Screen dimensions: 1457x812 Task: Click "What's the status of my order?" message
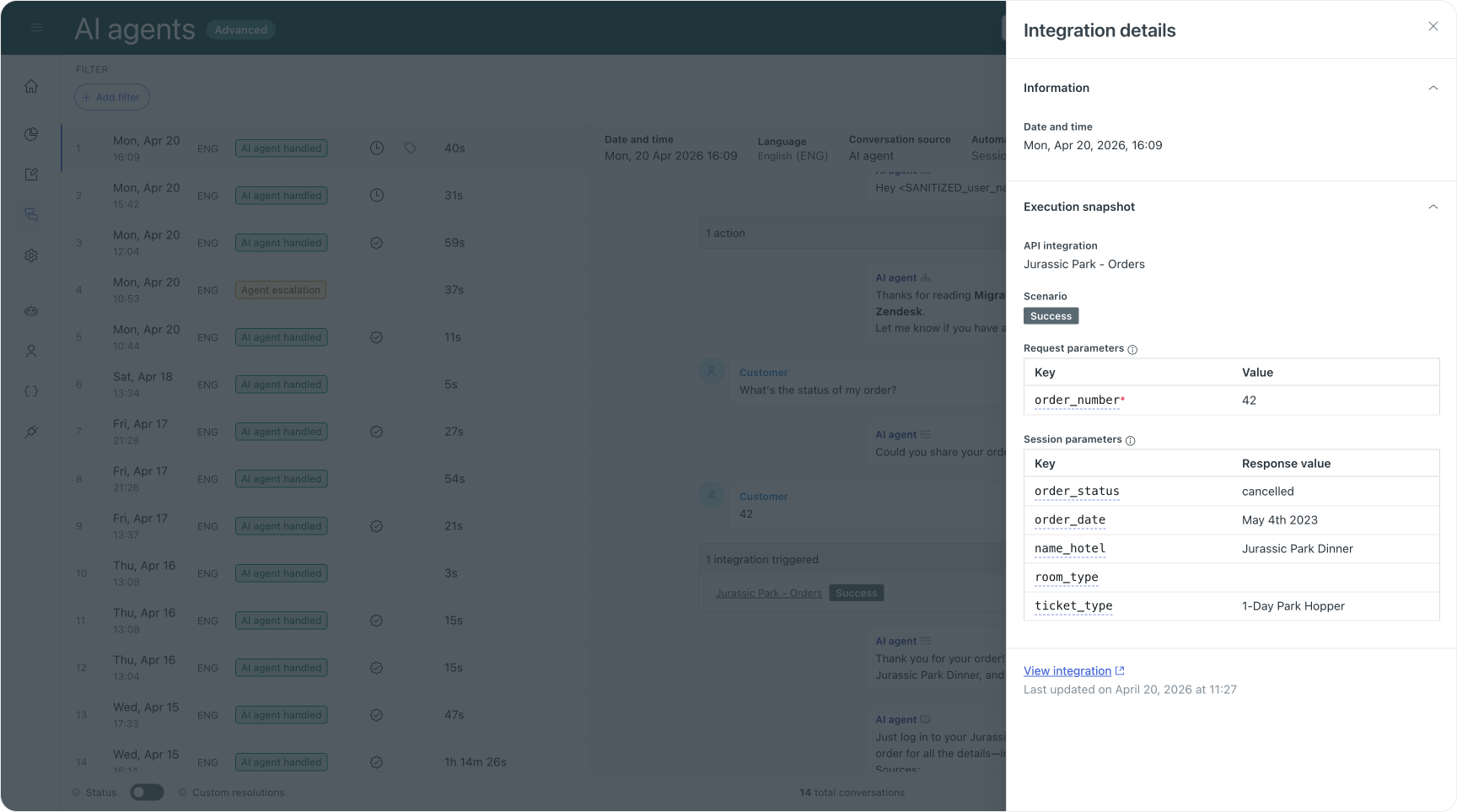(x=818, y=390)
